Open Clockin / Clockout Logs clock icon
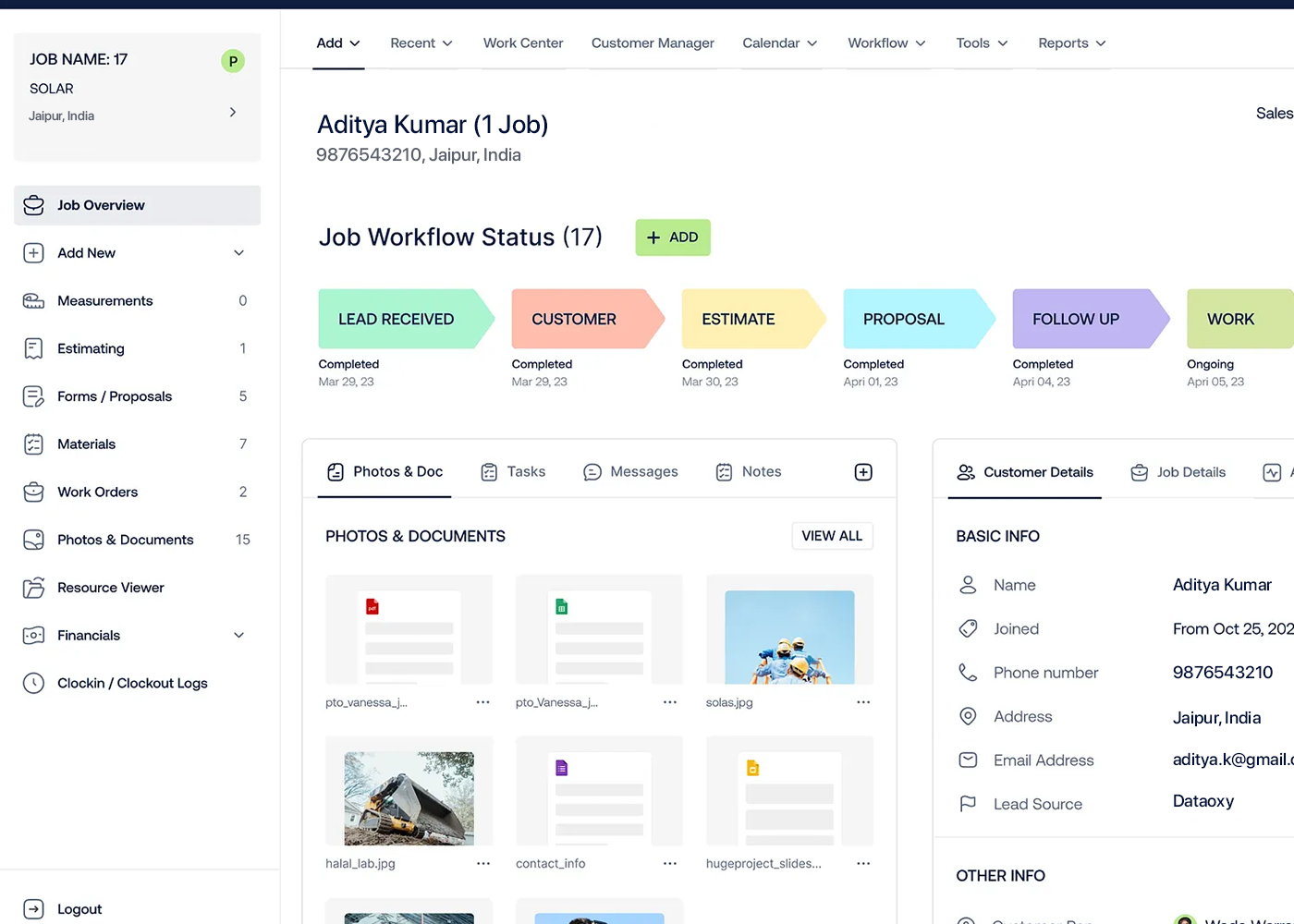This screenshot has height=924, width=1294. (33, 683)
